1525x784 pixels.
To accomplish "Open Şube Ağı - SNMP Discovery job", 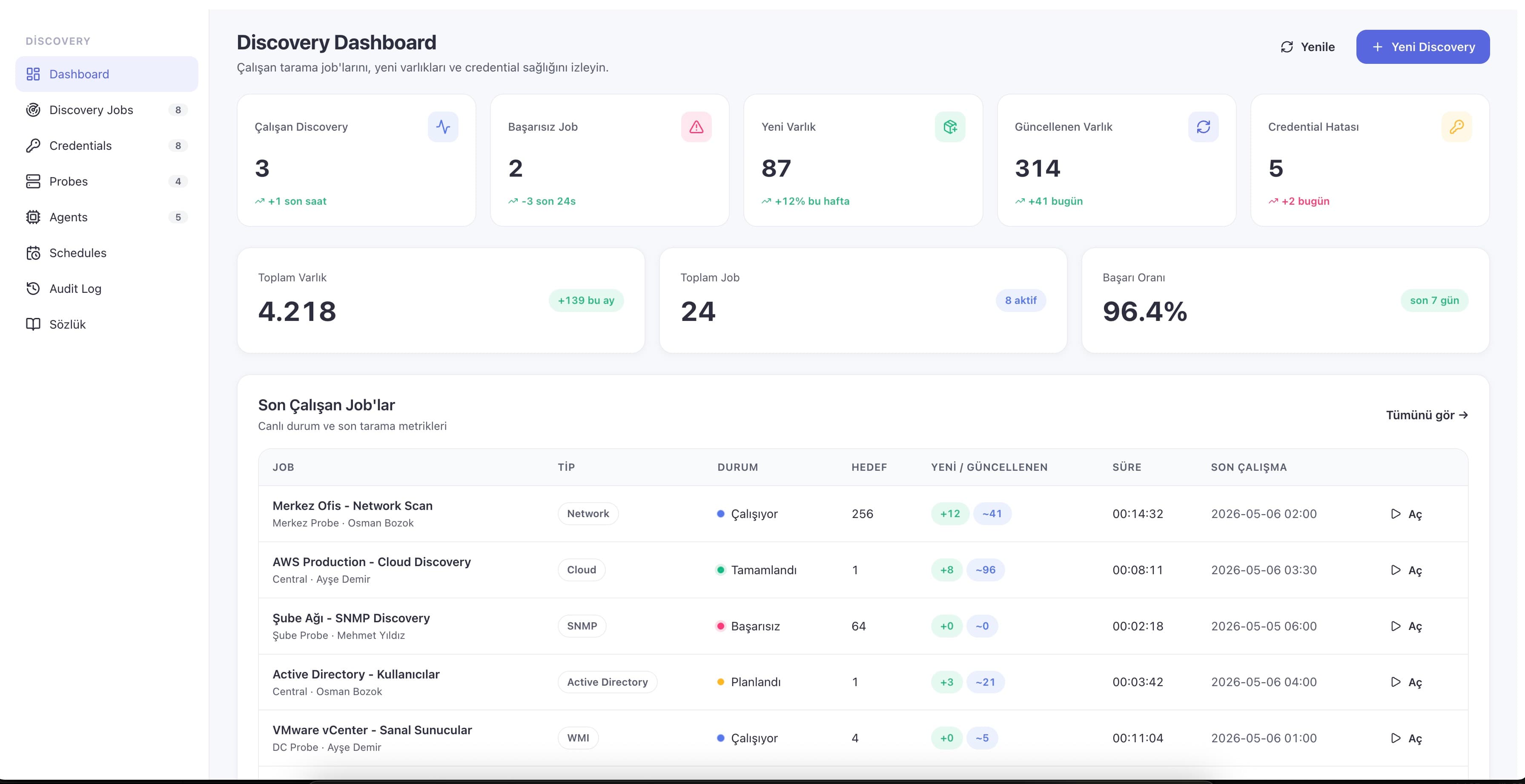I will 351,618.
